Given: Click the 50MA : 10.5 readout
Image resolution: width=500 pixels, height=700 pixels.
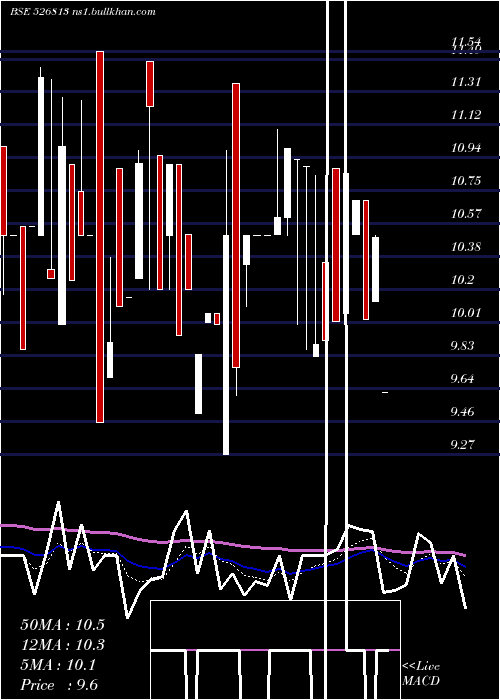Looking at the screenshot, I should pos(62,625).
